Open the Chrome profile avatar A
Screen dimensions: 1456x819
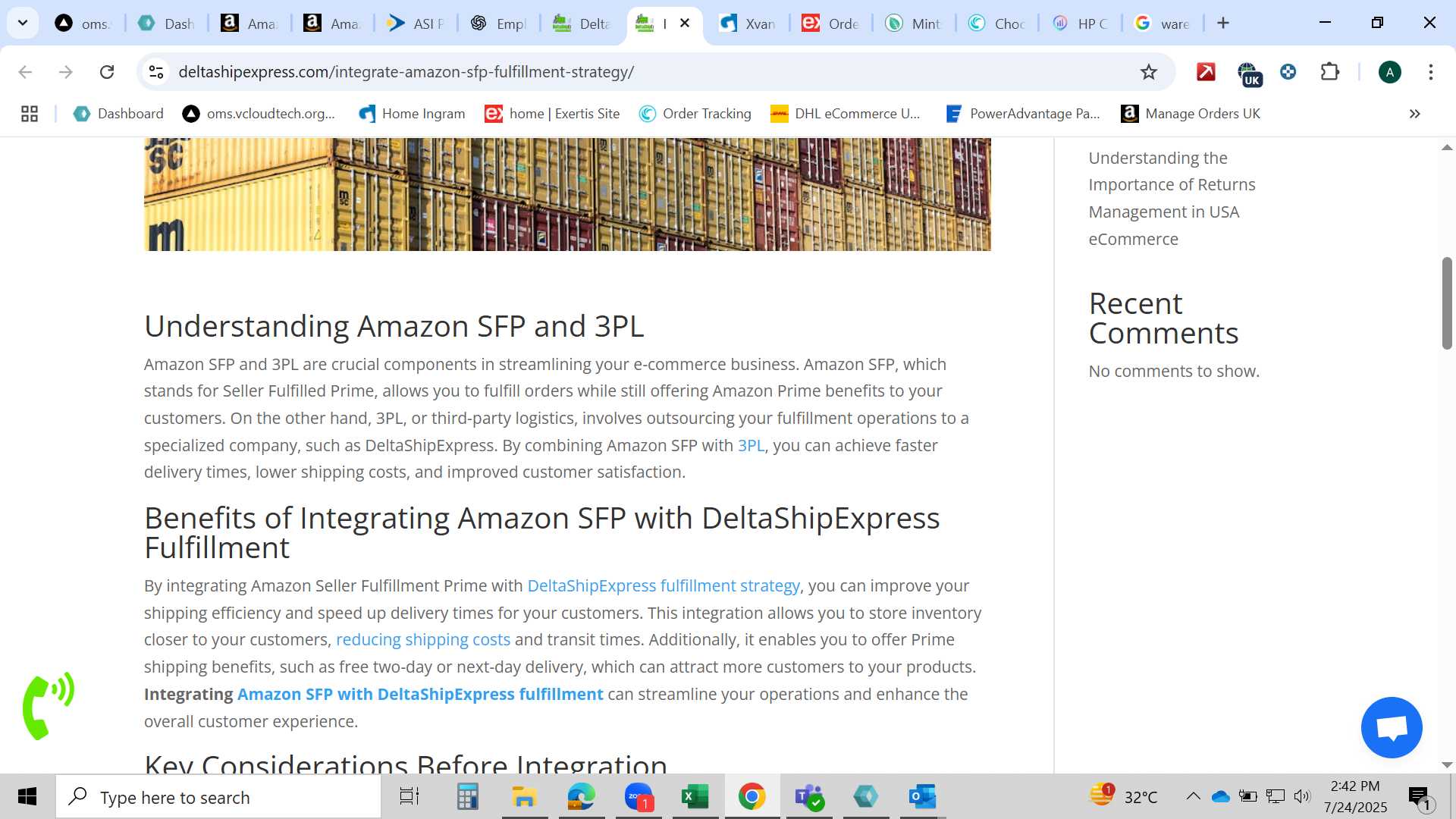1390,72
